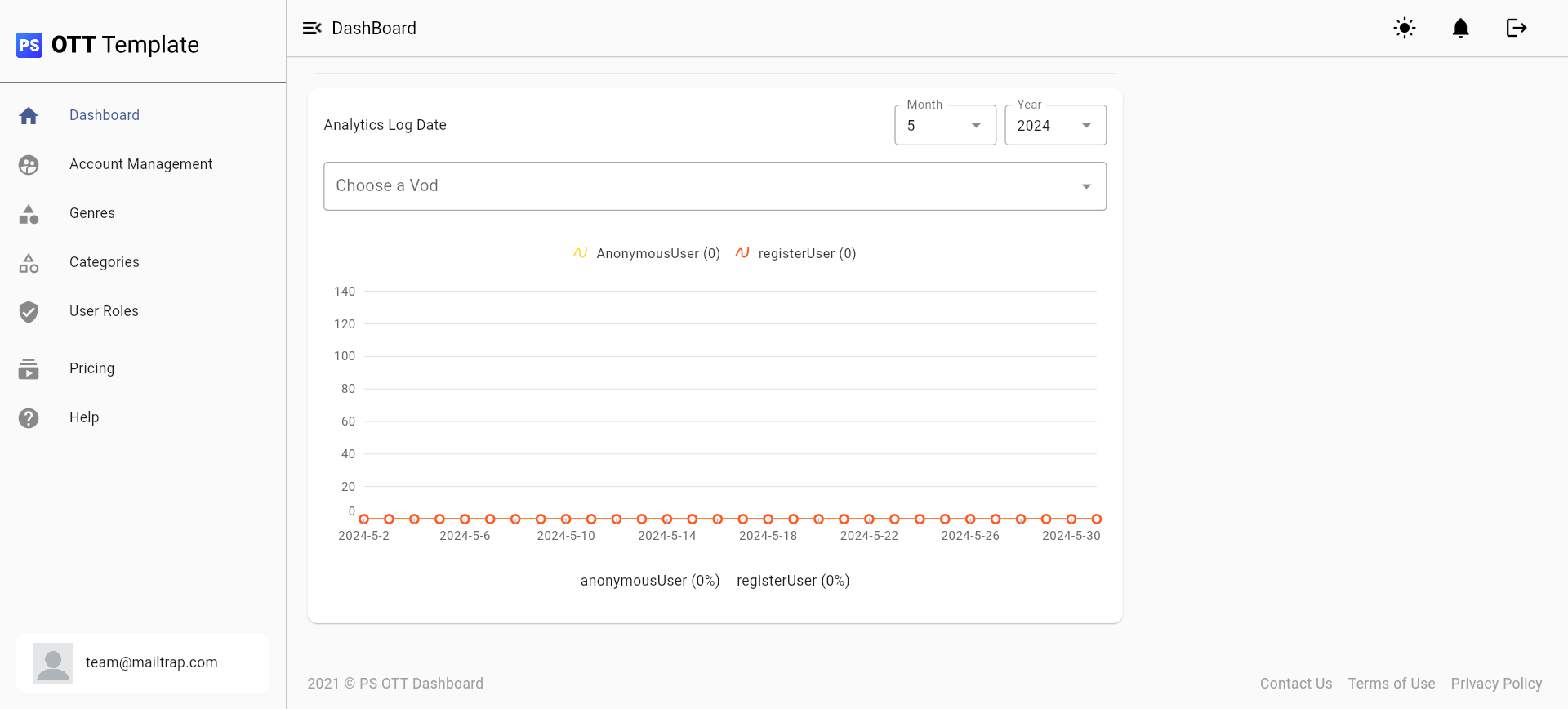Click the Account Management icon

pos(29,165)
